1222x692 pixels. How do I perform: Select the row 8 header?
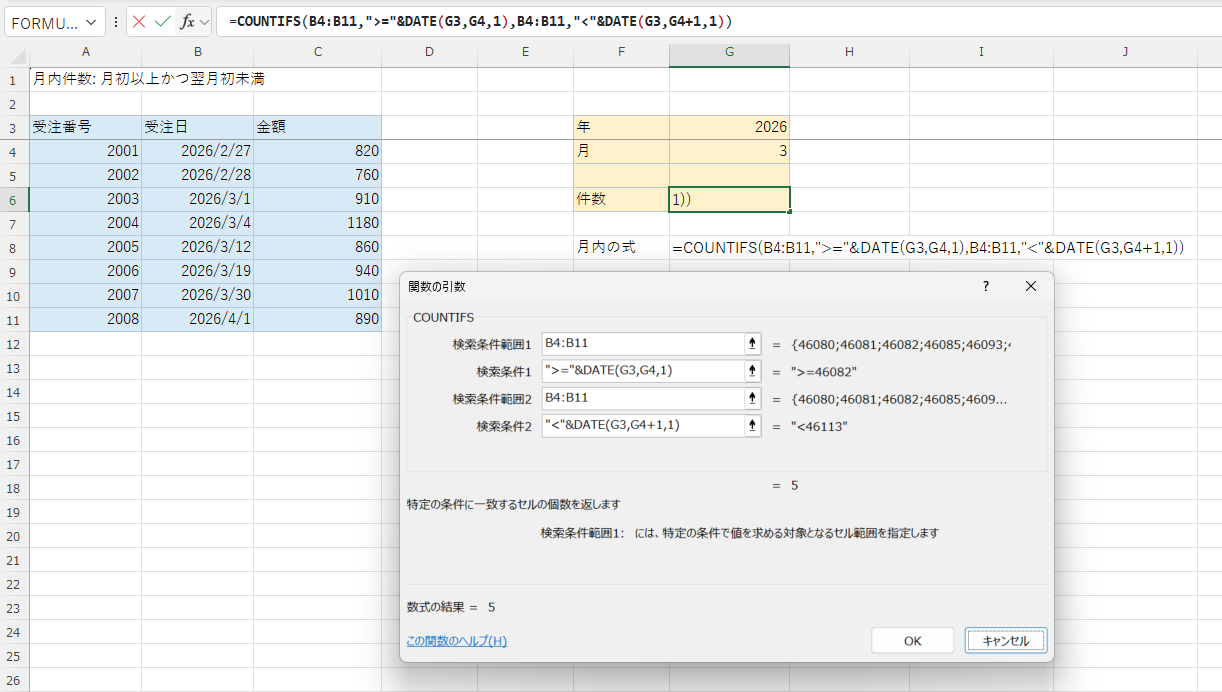14,248
